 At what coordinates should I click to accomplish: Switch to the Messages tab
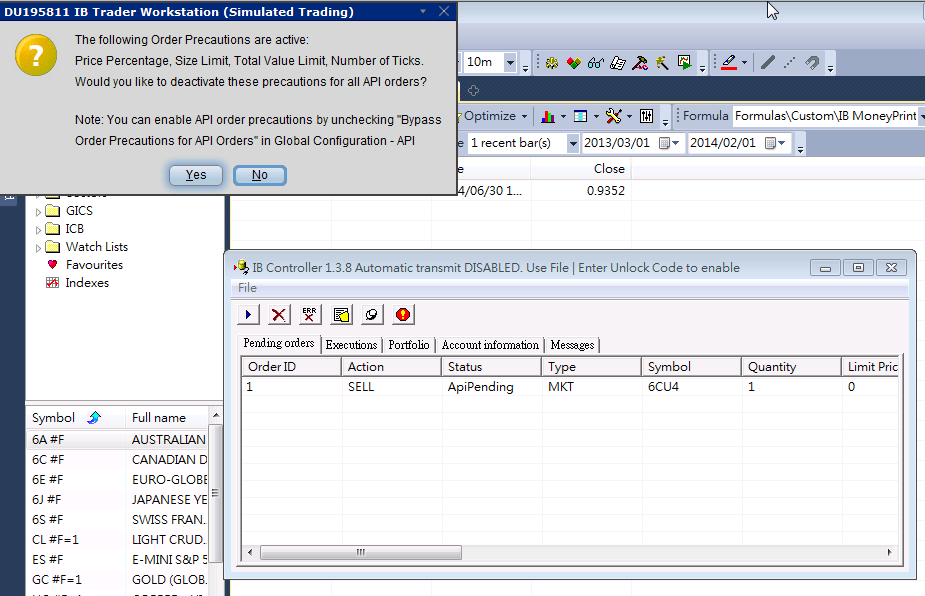click(572, 345)
